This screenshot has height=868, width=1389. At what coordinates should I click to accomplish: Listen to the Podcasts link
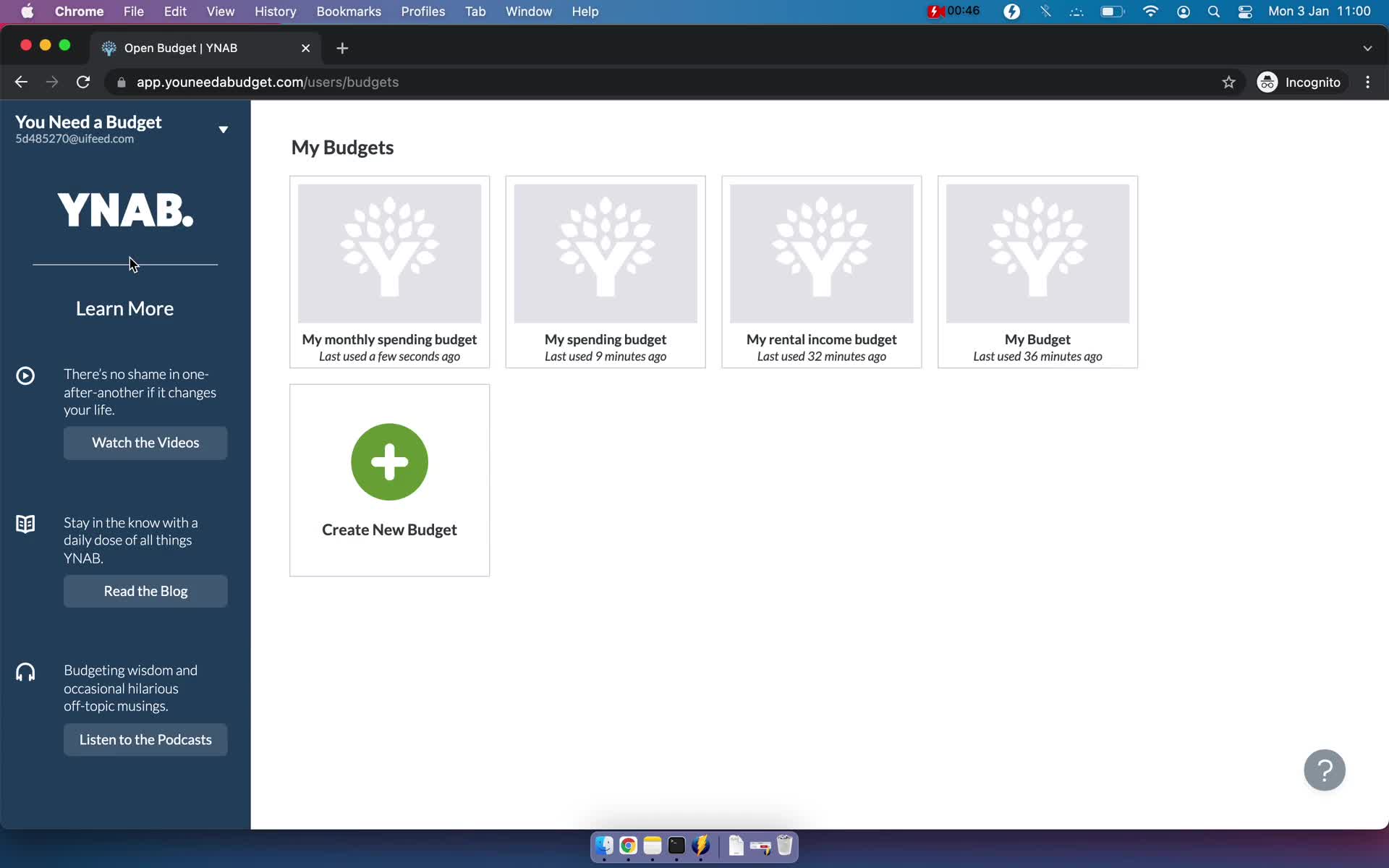pos(146,739)
